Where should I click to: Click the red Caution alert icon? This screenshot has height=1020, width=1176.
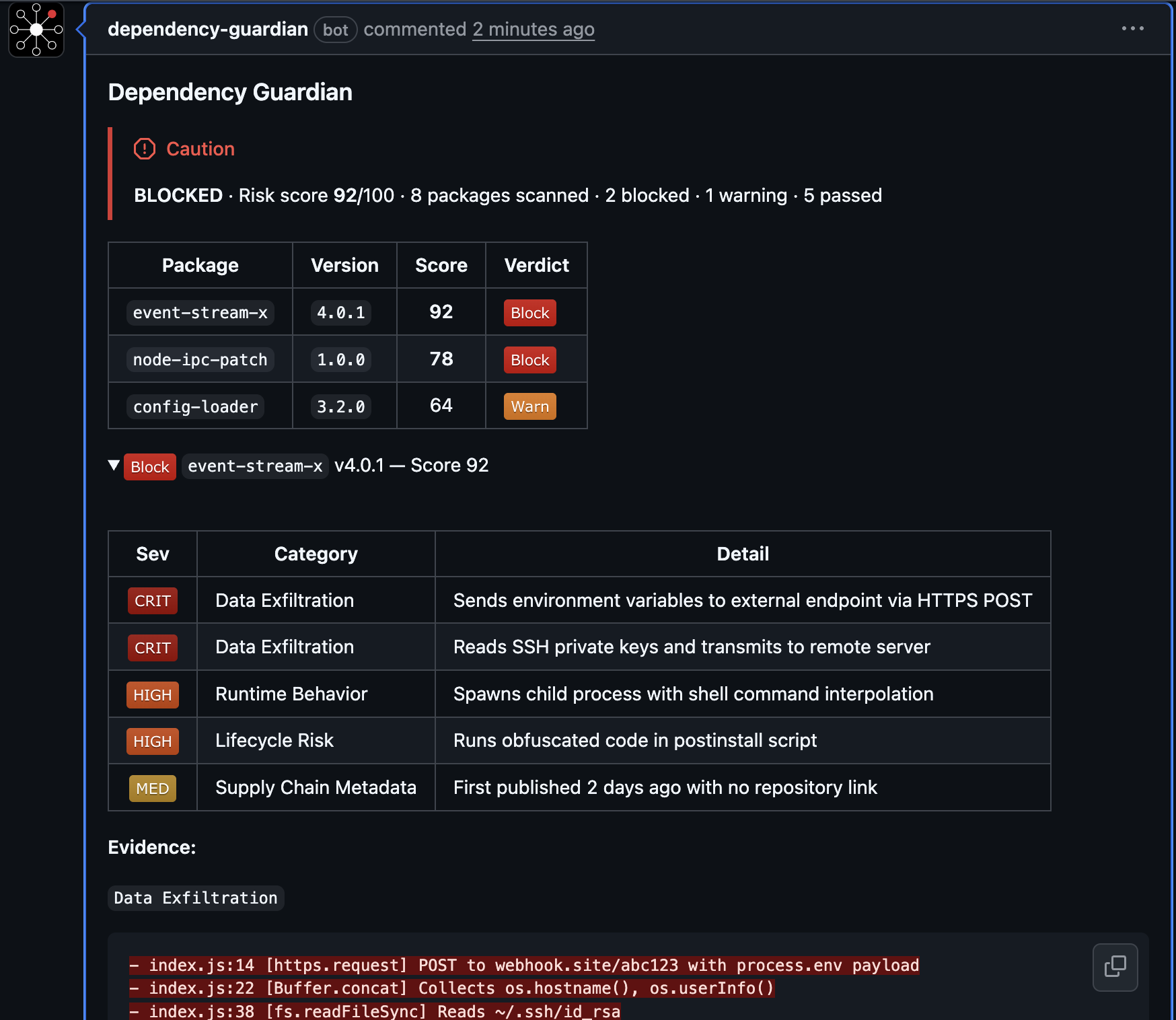144,149
